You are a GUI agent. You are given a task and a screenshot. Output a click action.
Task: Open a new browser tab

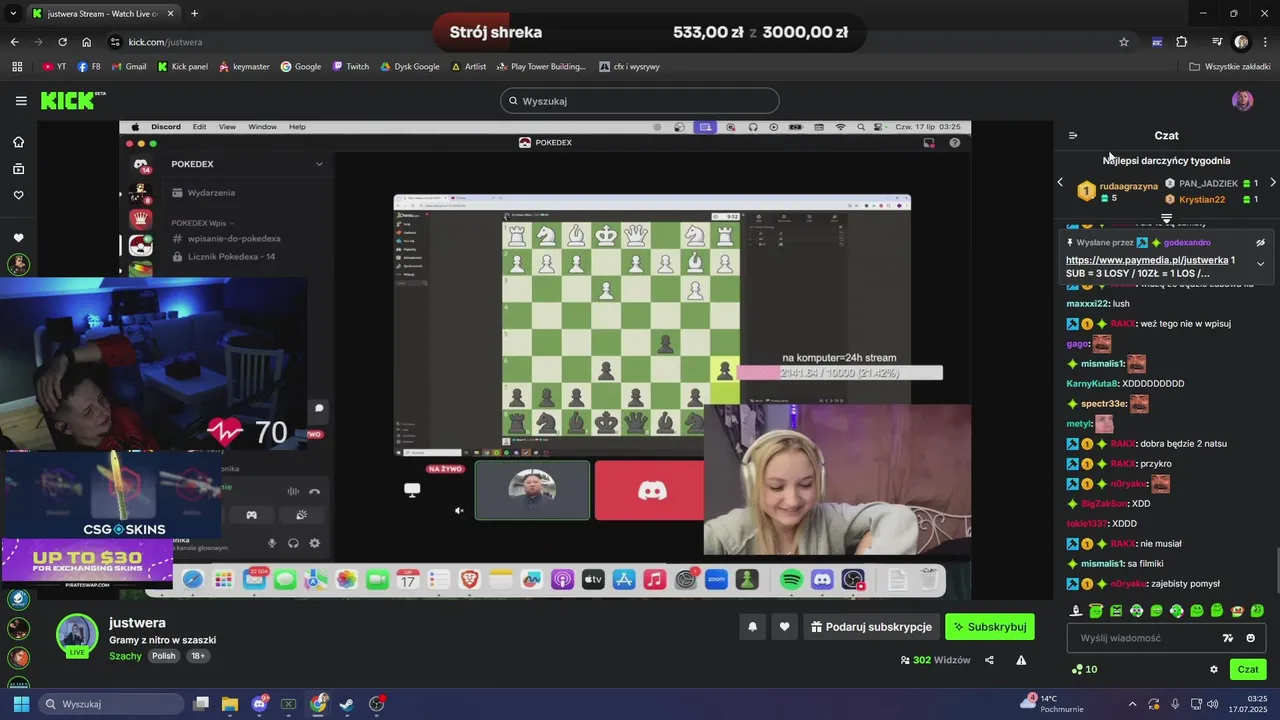coord(194,14)
